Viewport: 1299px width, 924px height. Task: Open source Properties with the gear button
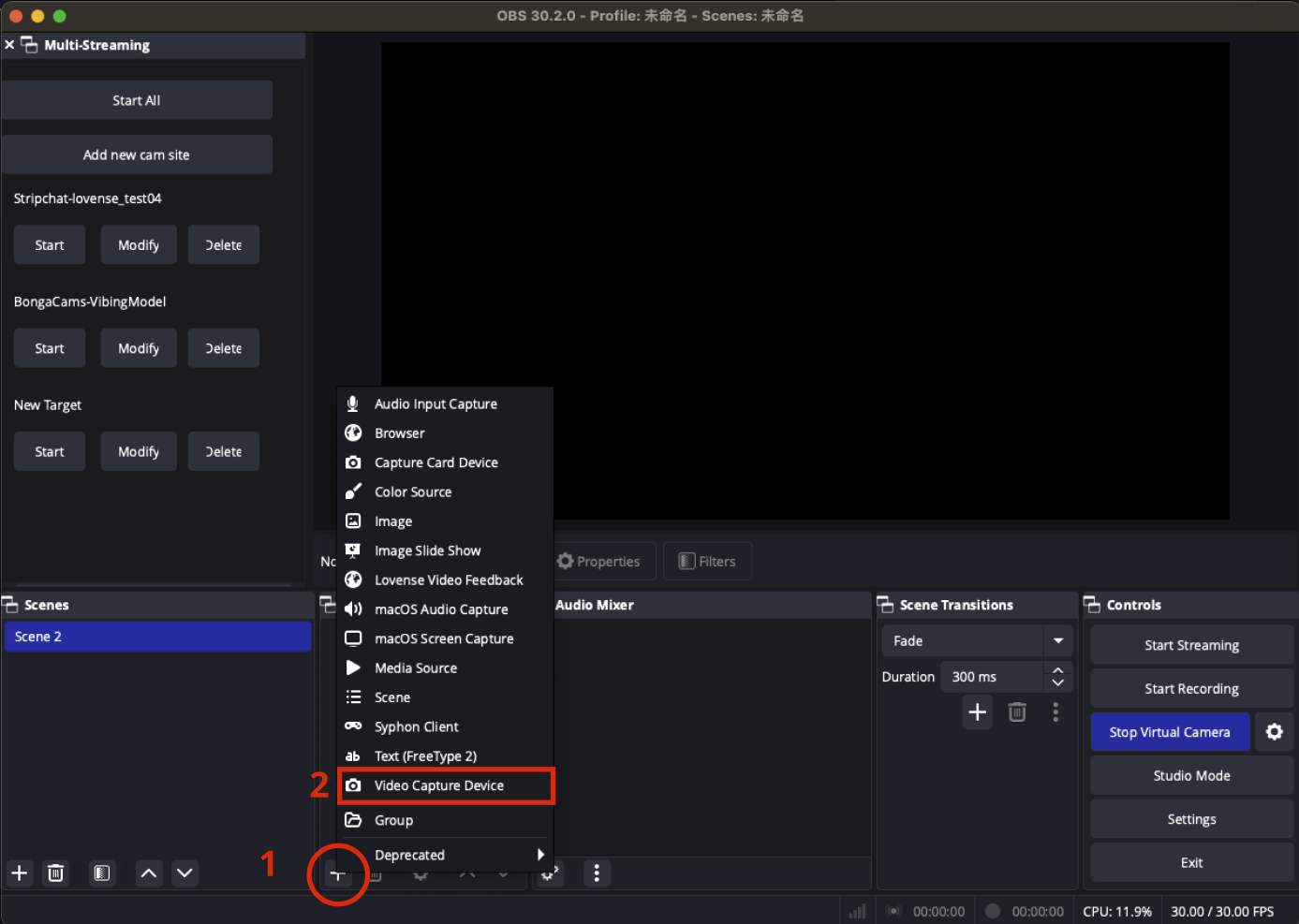[602, 561]
